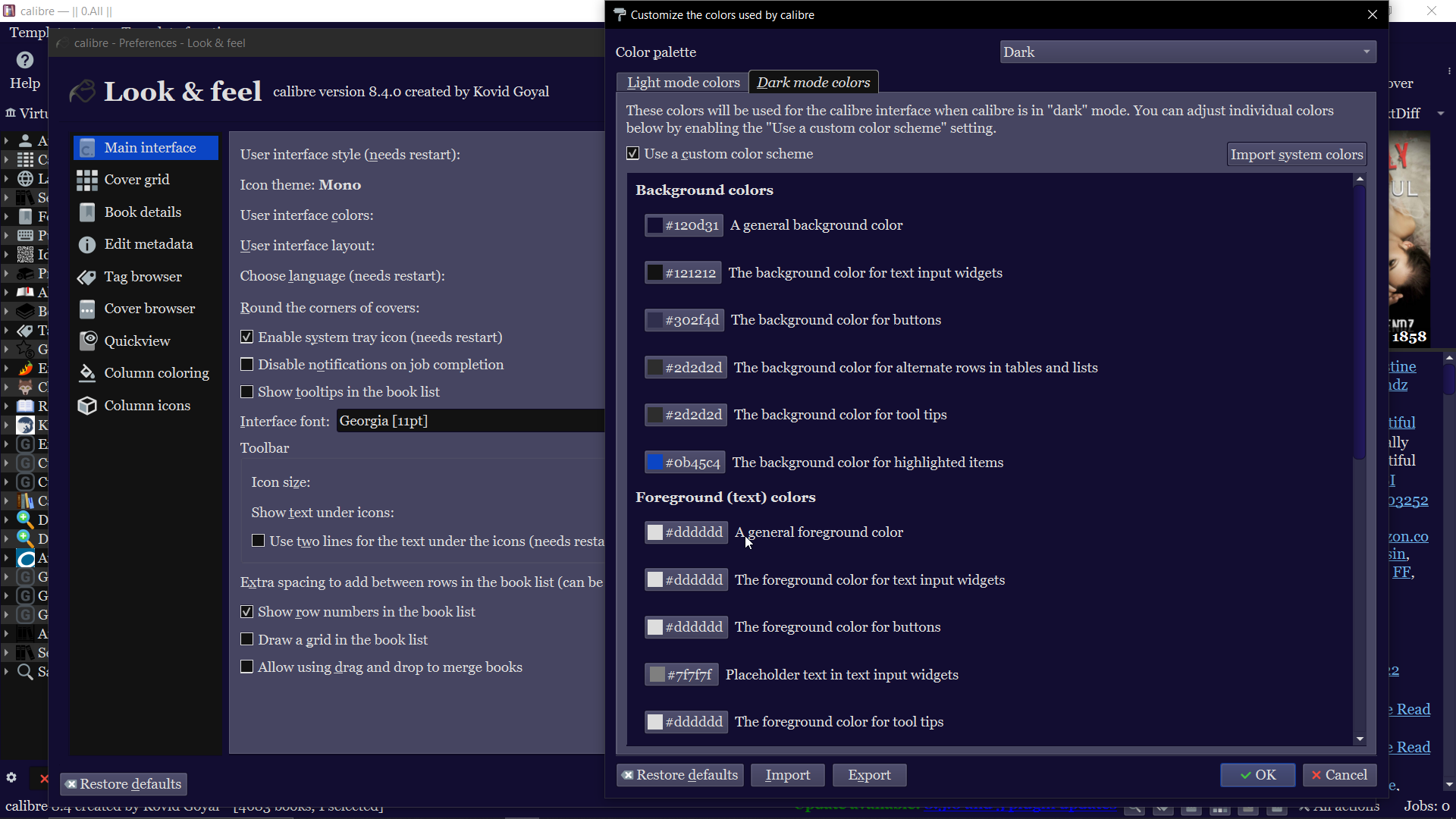Click the Help question mark icon
The width and height of the screenshot is (1456, 819).
(25, 60)
